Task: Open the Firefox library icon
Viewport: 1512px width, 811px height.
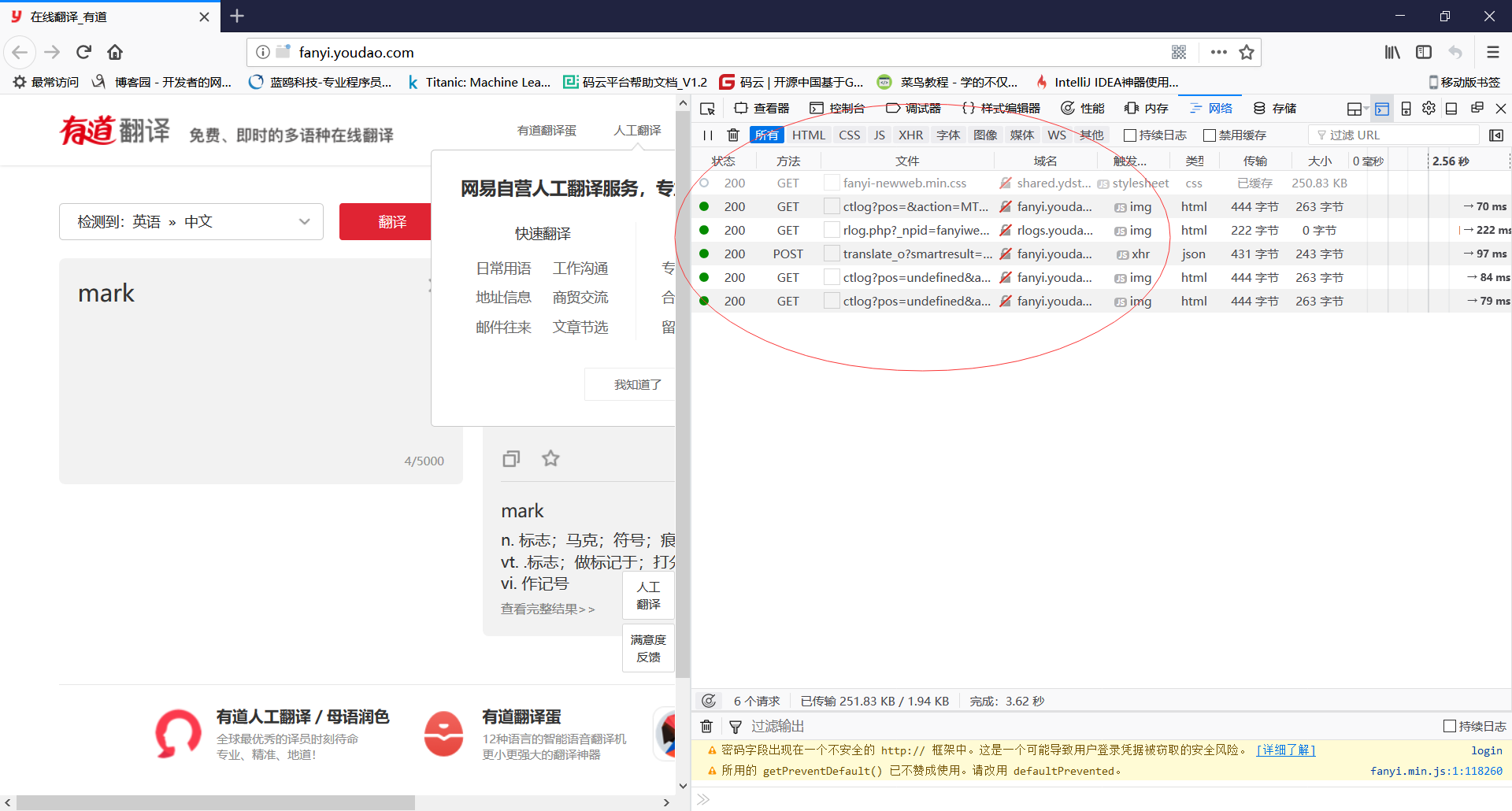Action: [1392, 52]
